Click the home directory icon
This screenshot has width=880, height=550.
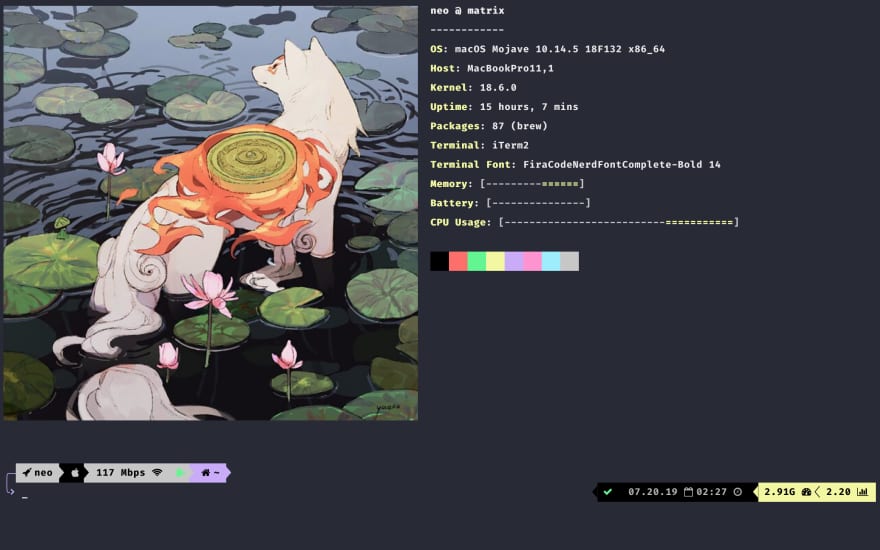click(205, 473)
